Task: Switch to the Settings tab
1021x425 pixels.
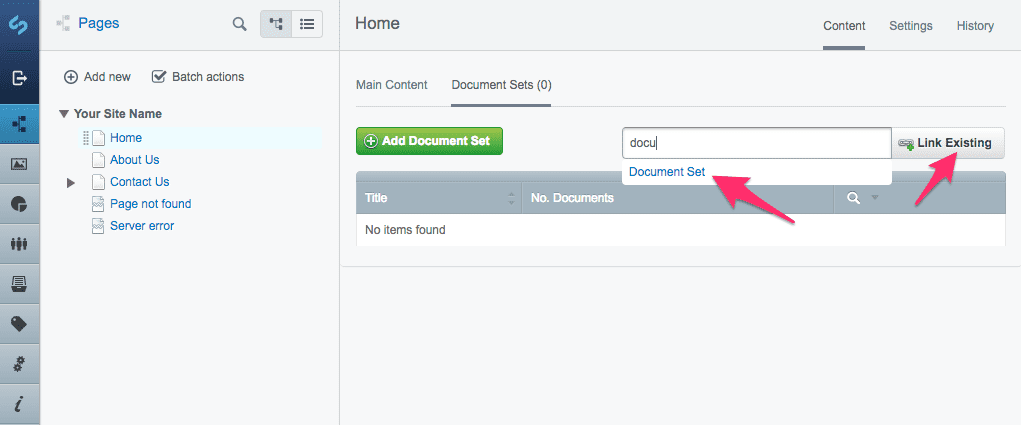Action: [x=910, y=26]
